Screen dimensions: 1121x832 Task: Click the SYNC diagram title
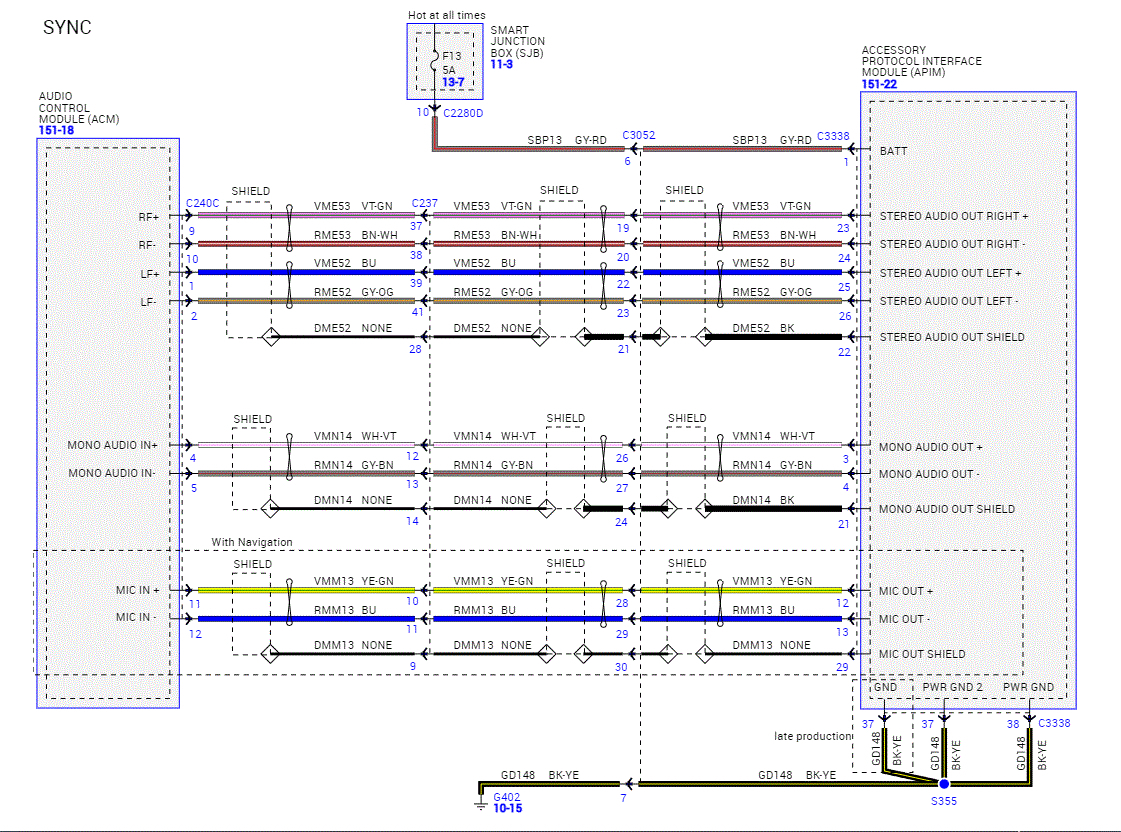67,27
